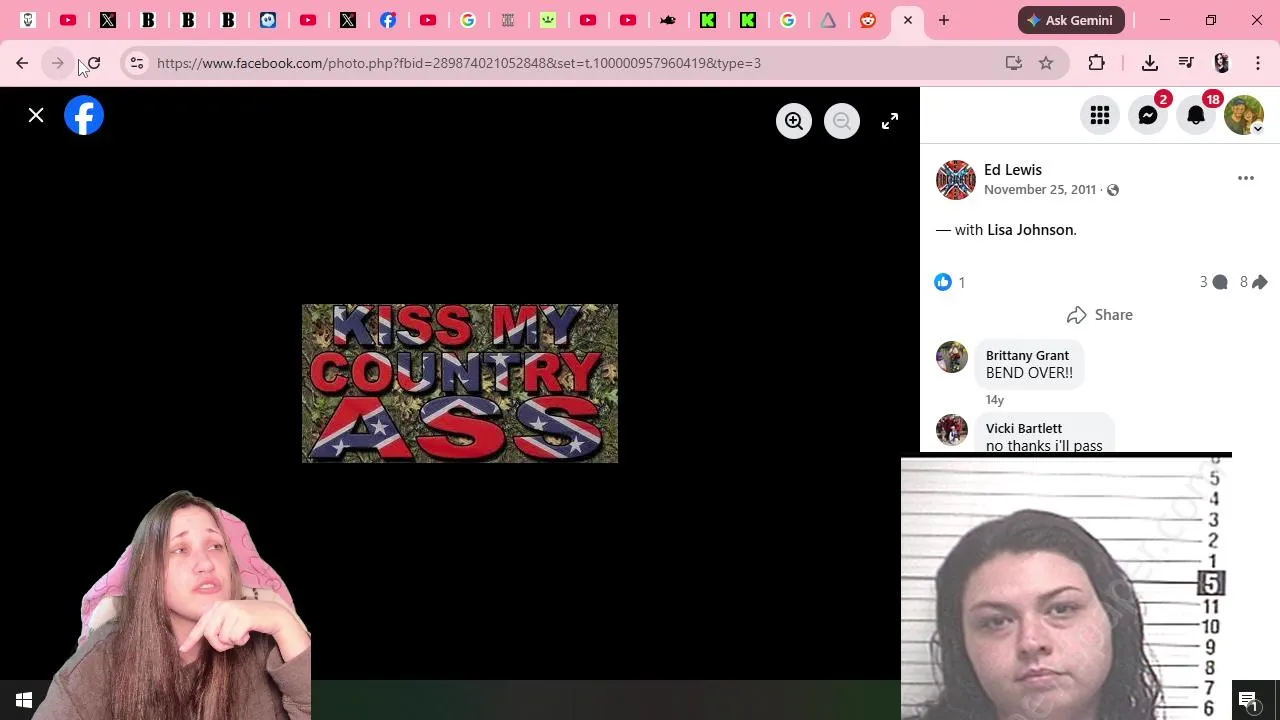1280x720 pixels.
Task: Open Vicki Bartlett's avatar
Action: [952, 430]
